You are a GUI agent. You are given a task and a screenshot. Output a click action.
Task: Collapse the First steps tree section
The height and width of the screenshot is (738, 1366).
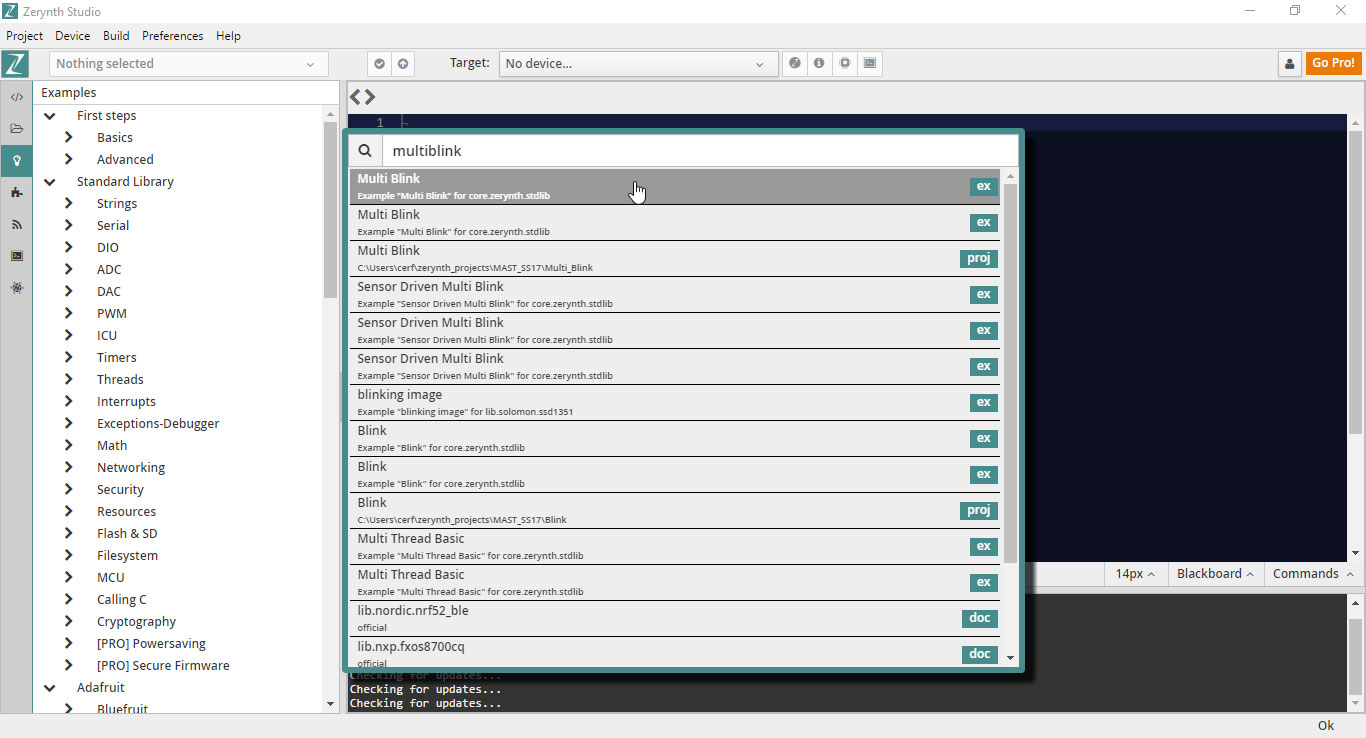[x=49, y=116]
